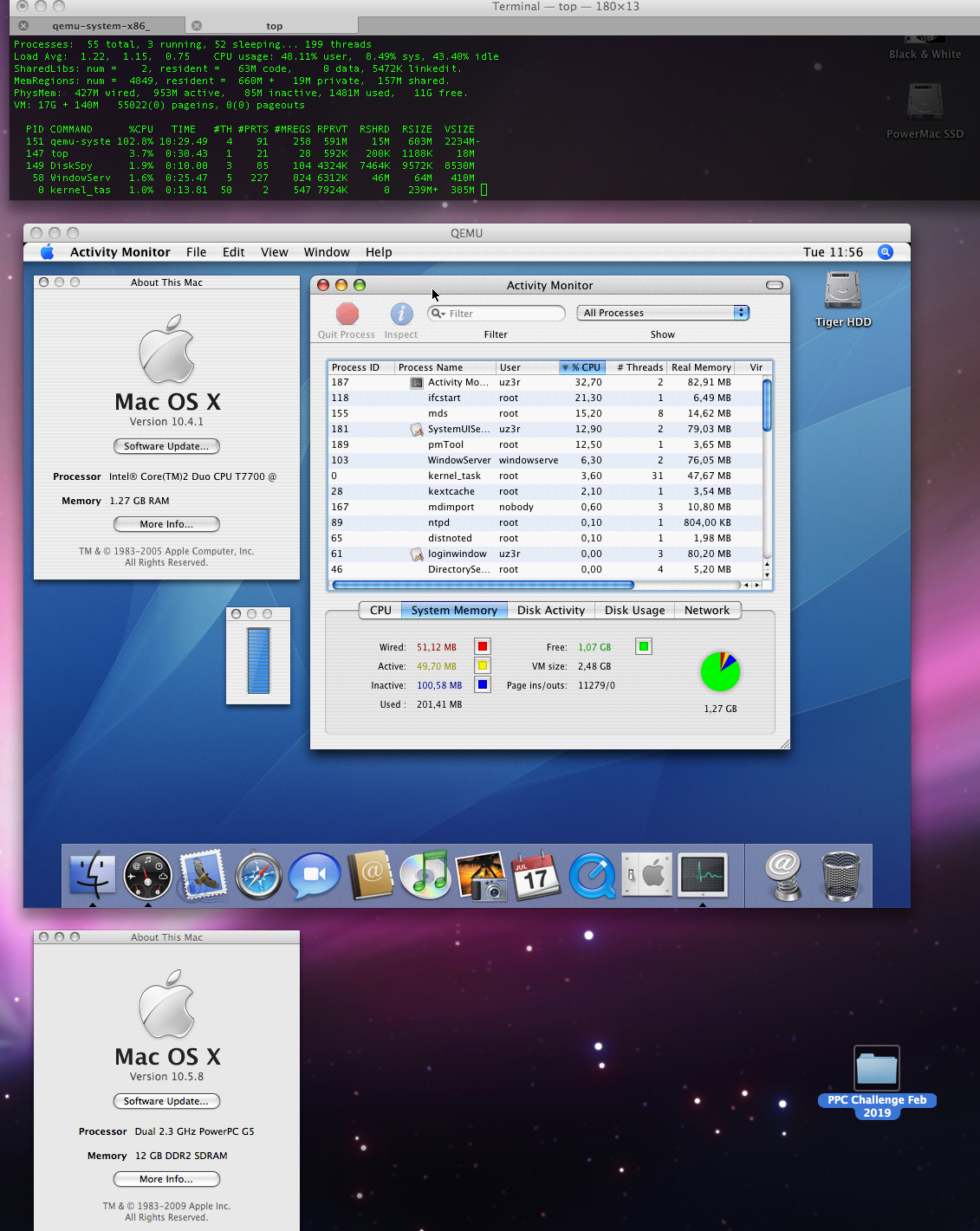The height and width of the screenshot is (1231, 980).
Task: Switch to the Disk Activity tab
Action: pyautogui.click(x=551, y=610)
